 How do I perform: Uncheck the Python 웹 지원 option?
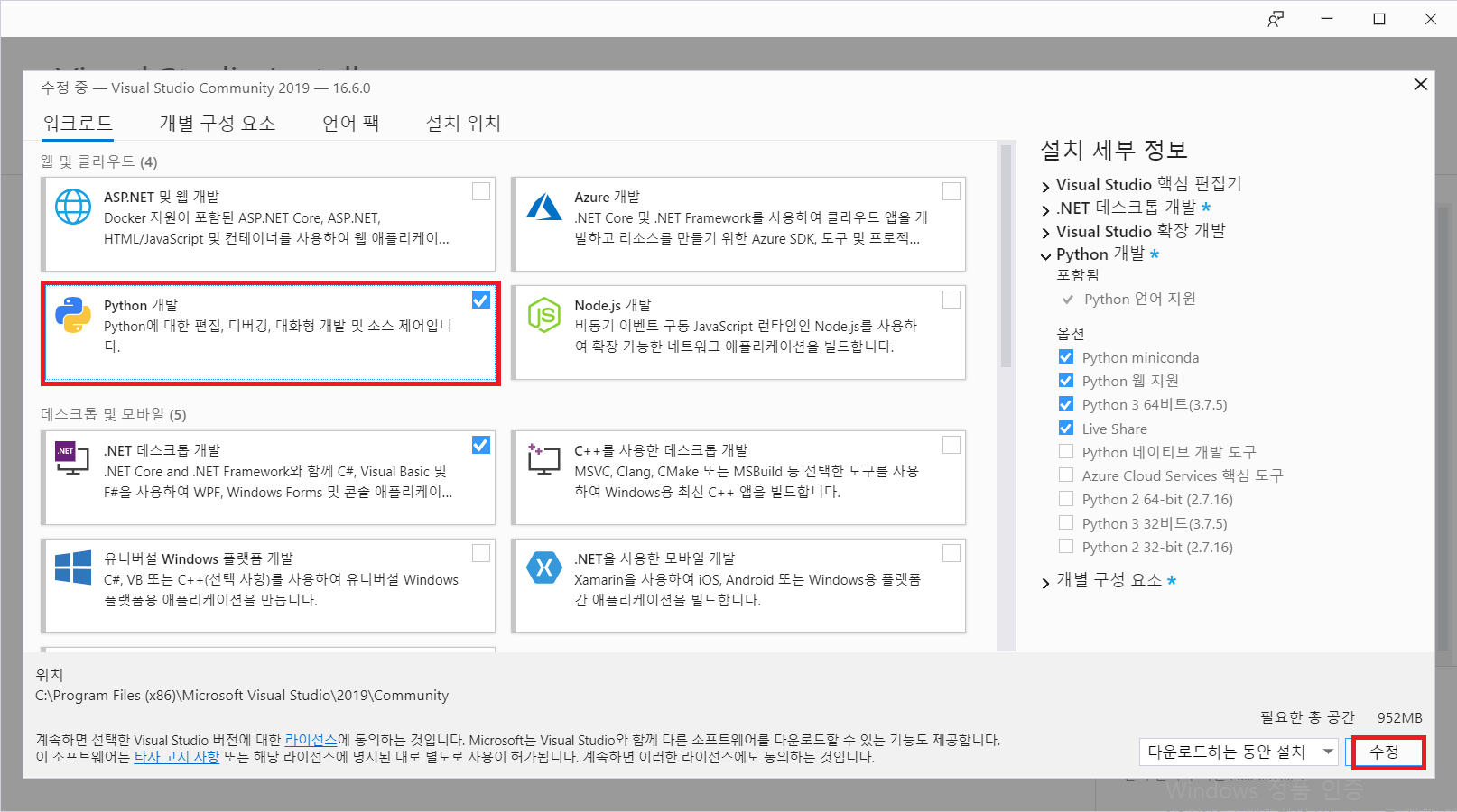coord(1066,380)
